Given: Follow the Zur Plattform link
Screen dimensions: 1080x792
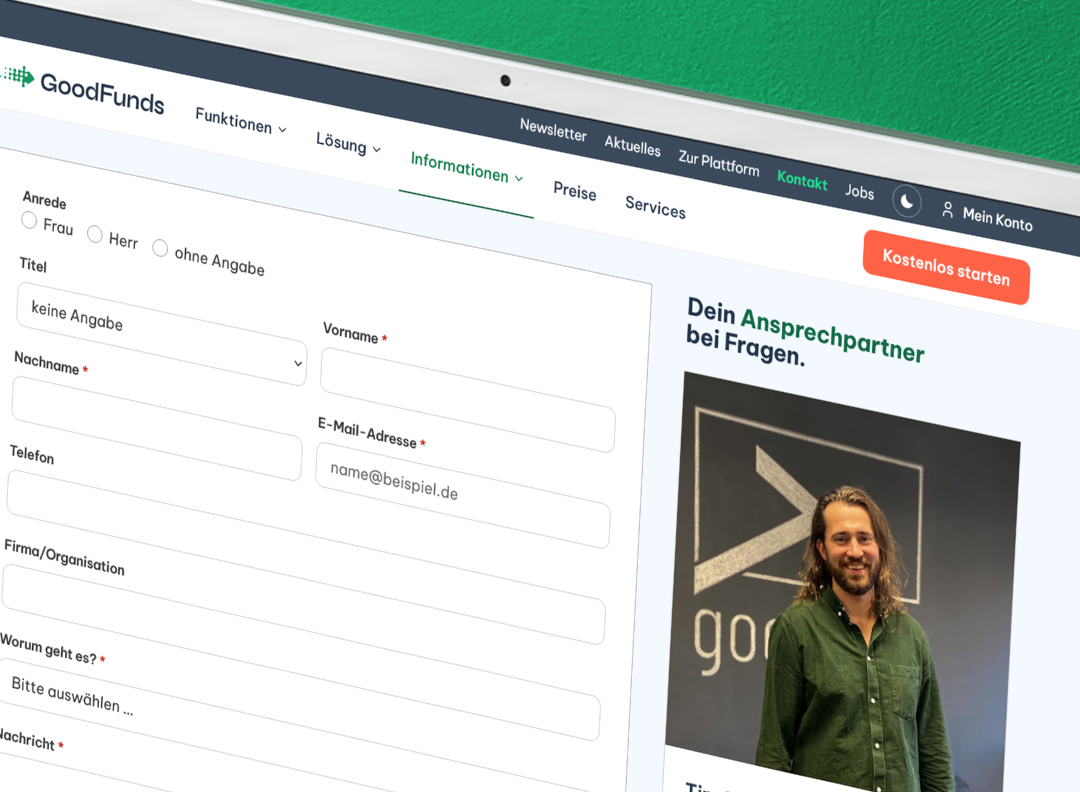Looking at the screenshot, I should tap(718, 163).
